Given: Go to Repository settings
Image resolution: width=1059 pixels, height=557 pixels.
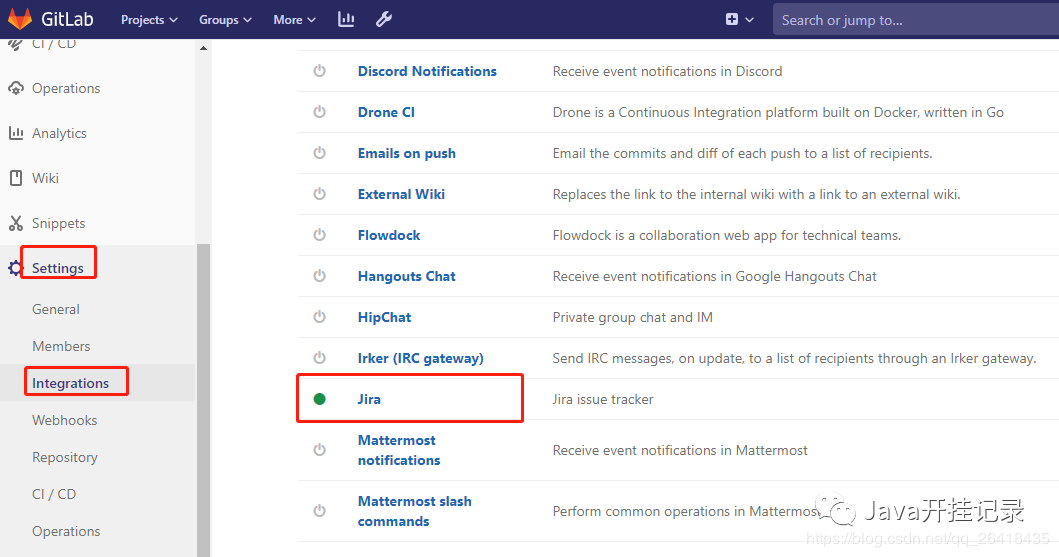Looking at the screenshot, I should point(65,458).
